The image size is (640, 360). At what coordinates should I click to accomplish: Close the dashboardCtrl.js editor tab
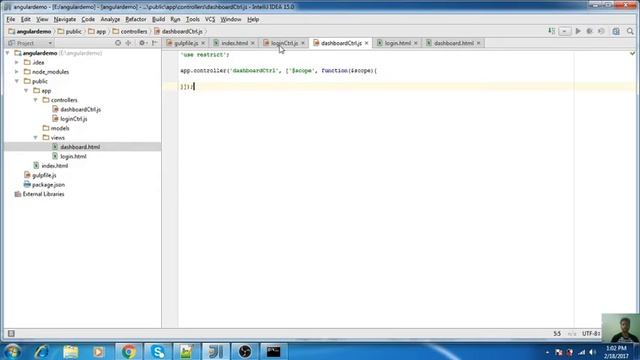367,43
